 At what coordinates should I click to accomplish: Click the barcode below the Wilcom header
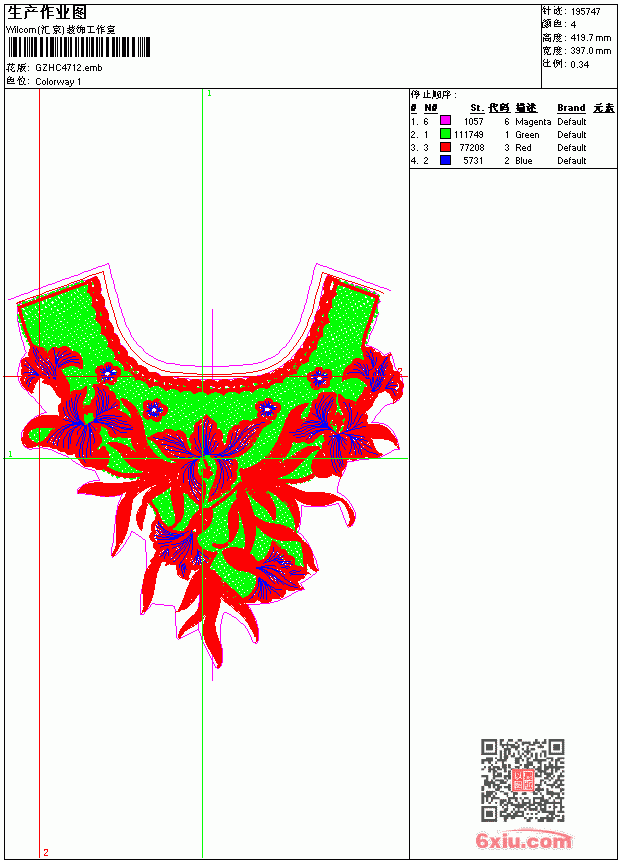[x=78, y=47]
